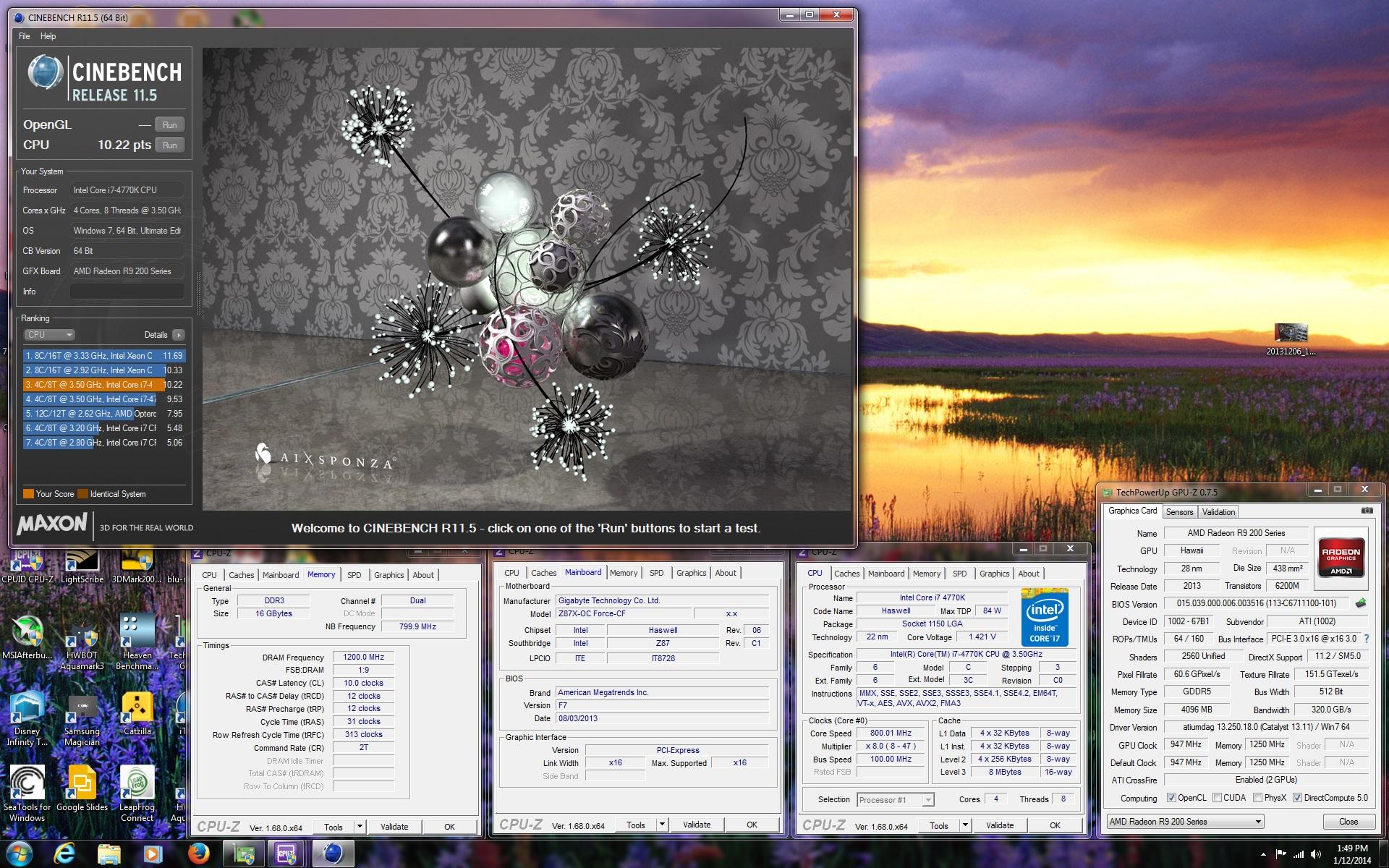Show hidden system tray icons

(x=1263, y=855)
